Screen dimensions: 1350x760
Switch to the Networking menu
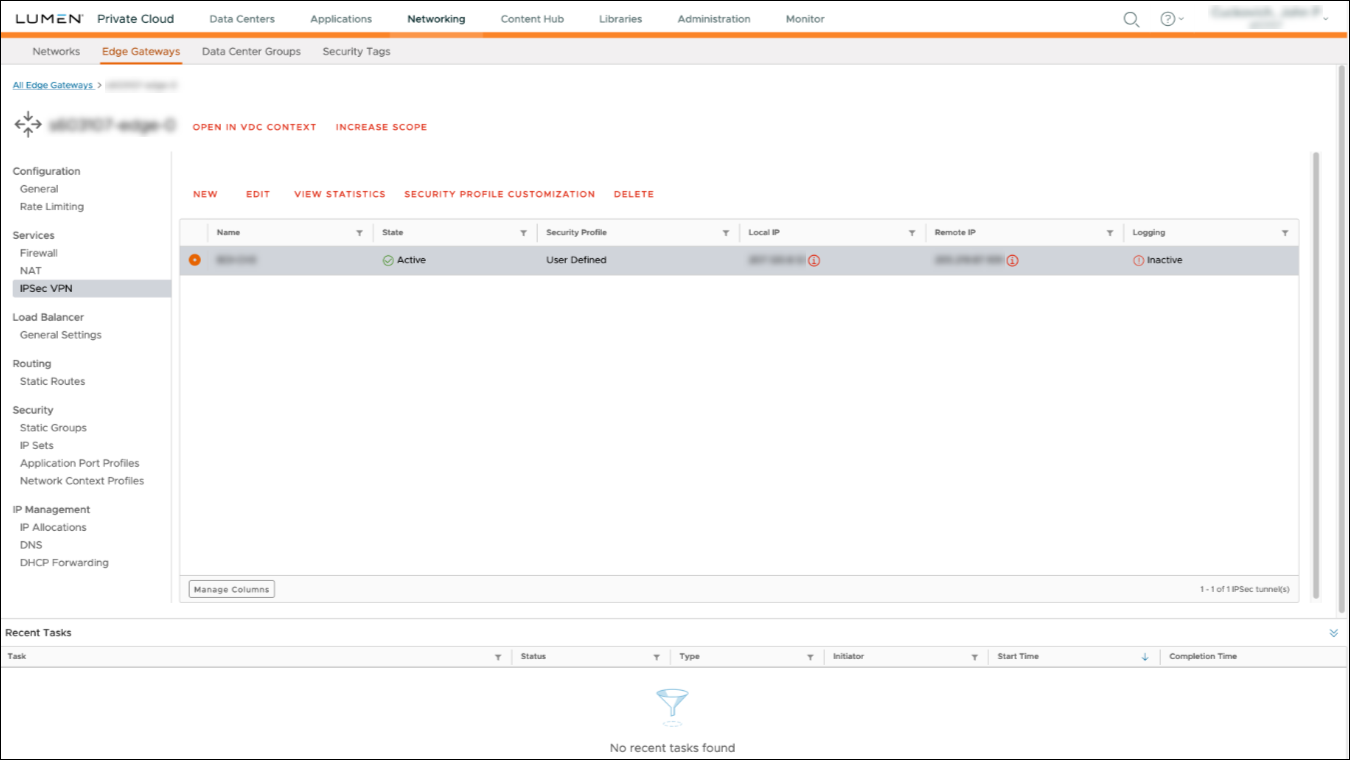click(436, 18)
